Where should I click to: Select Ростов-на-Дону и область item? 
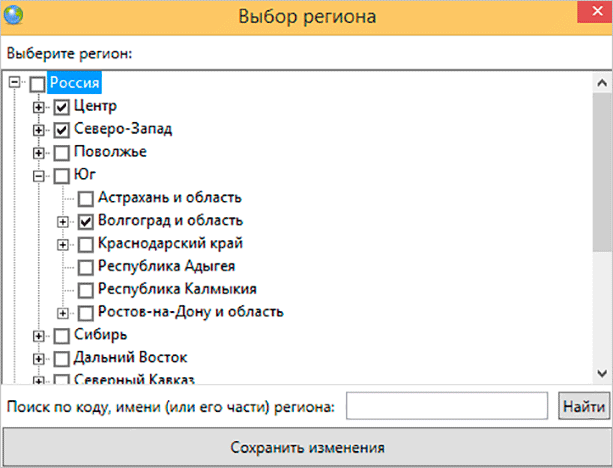[190, 312]
